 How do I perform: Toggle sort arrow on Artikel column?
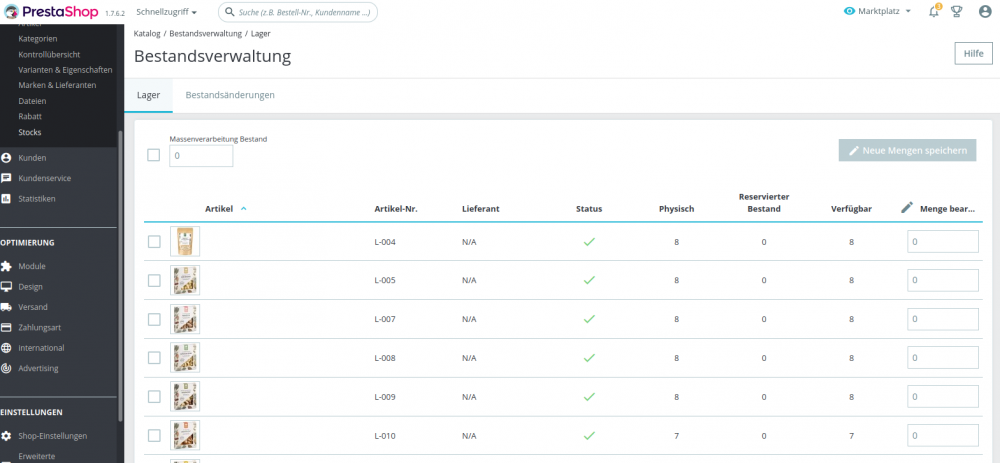(x=244, y=209)
